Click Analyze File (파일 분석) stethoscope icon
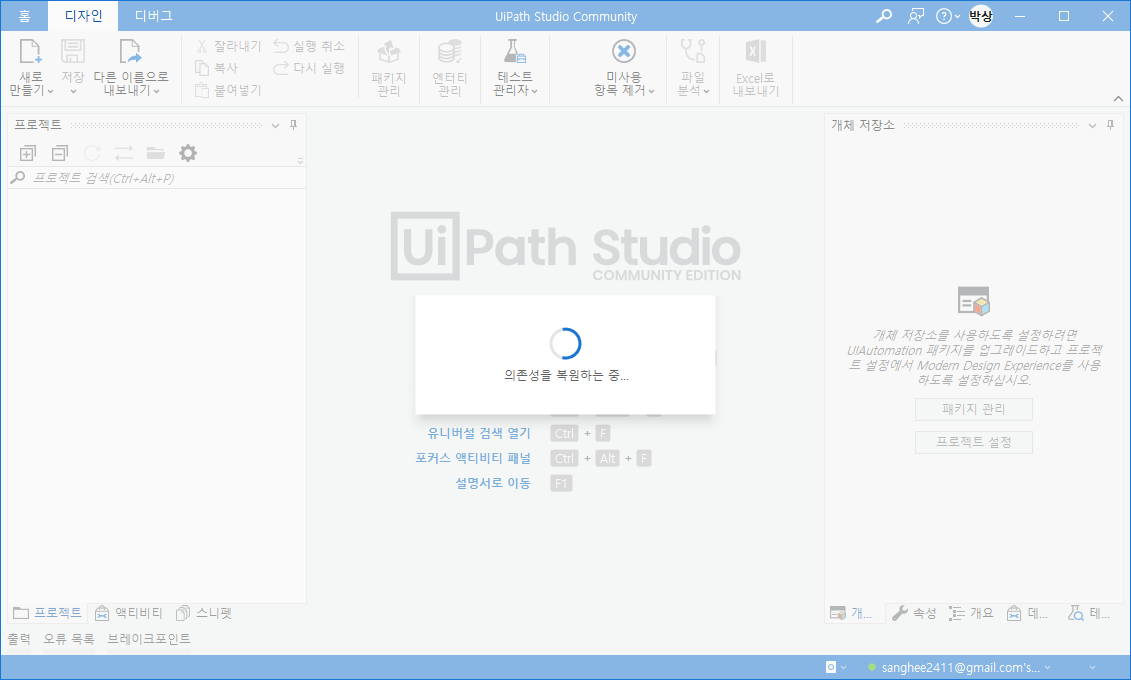Image resolution: width=1131 pixels, height=680 pixels. point(693,52)
